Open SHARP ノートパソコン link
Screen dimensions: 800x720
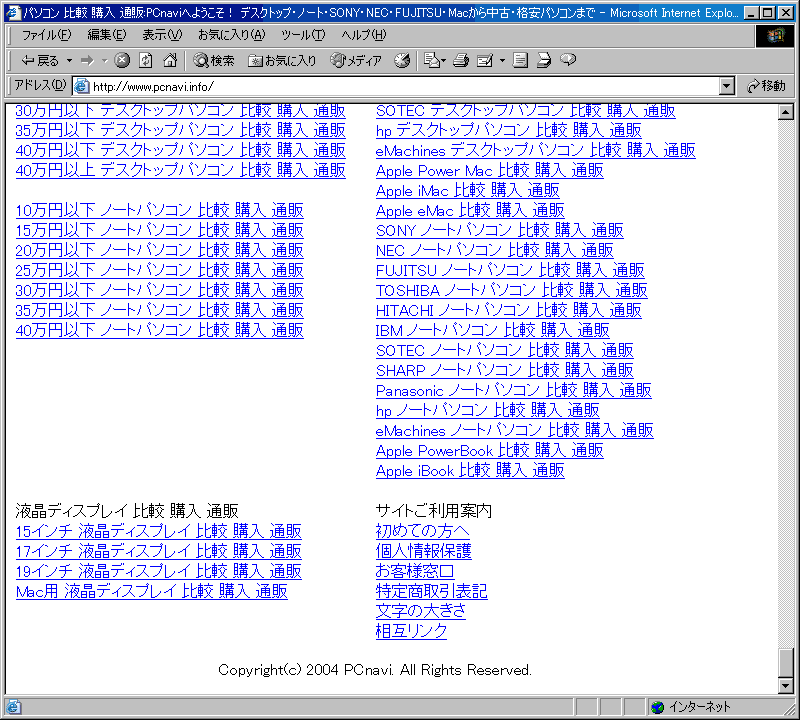pyautogui.click(x=505, y=370)
